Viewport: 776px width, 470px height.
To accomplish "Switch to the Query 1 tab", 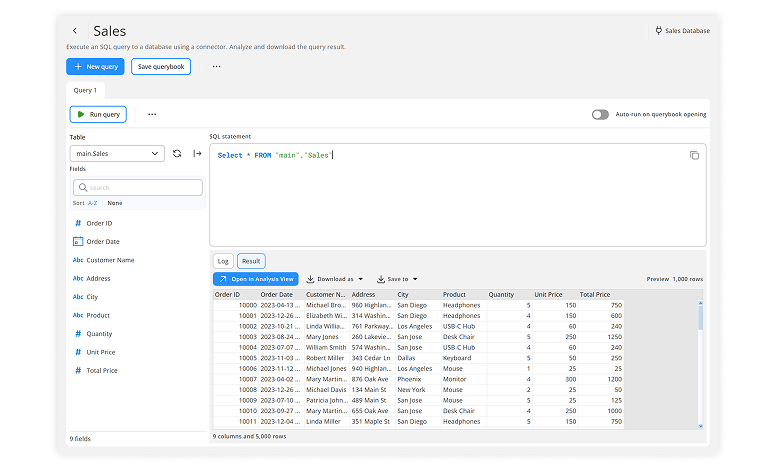I will pyautogui.click(x=85, y=90).
